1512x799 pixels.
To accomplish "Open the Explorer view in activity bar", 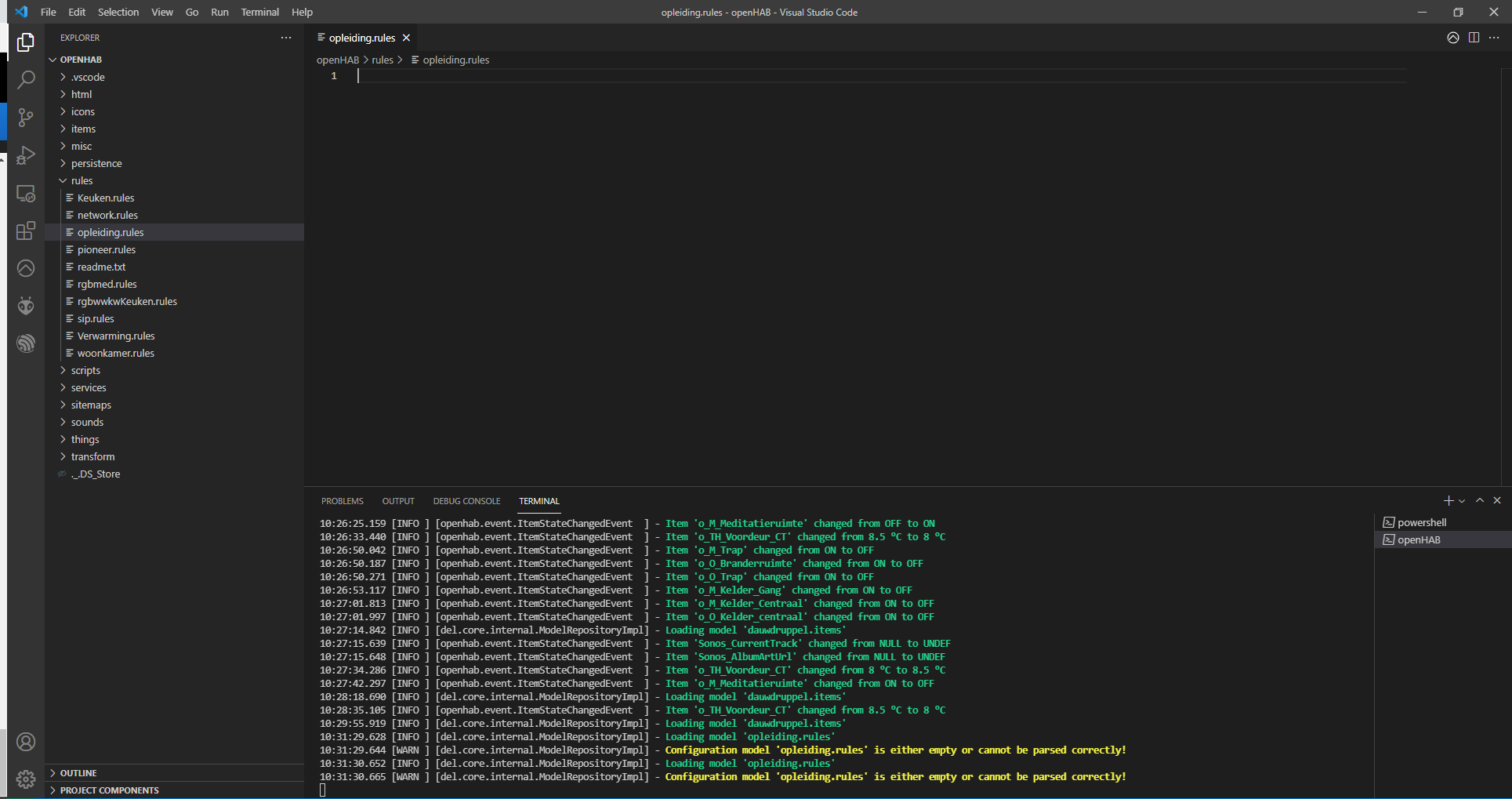I will click(26, 42).
